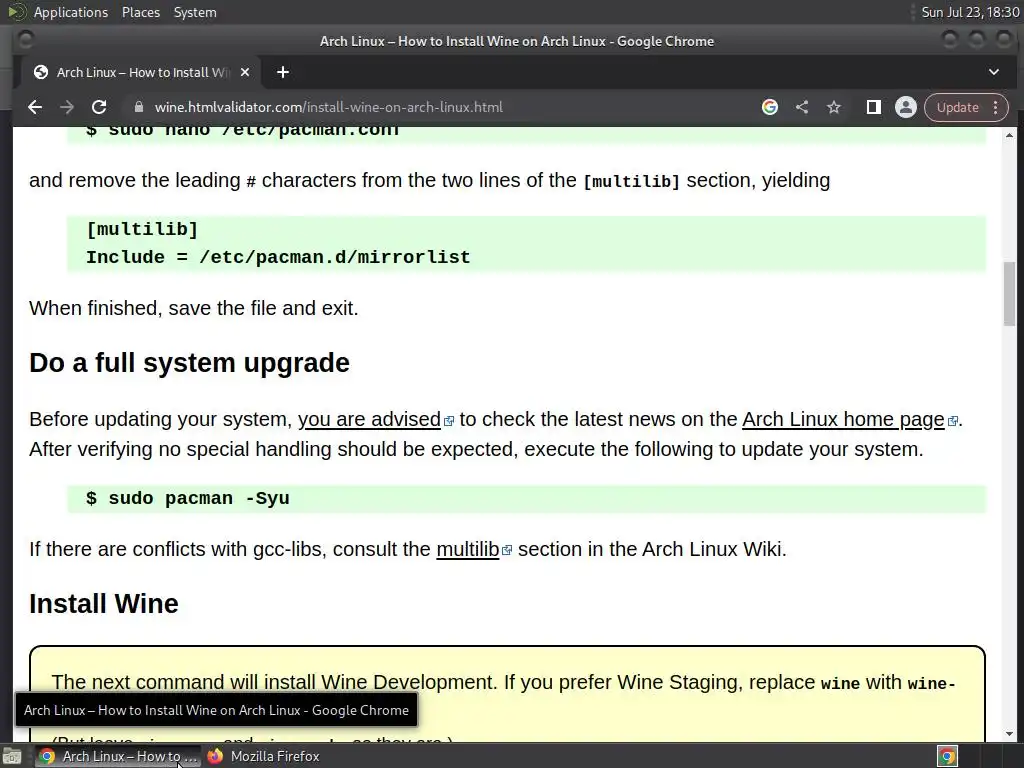Toggle the side panel icon
Viewport: 1024px width, 768px height.
click(x=873, y=107)
